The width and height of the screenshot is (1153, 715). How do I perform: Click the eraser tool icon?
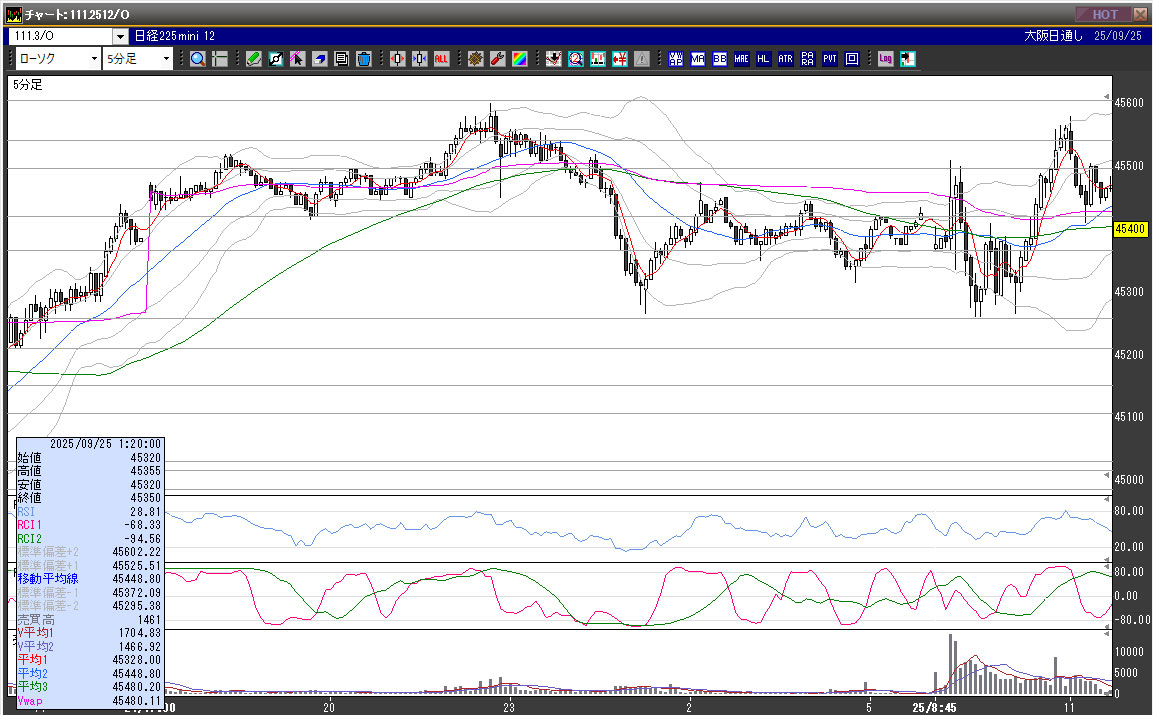320,59
